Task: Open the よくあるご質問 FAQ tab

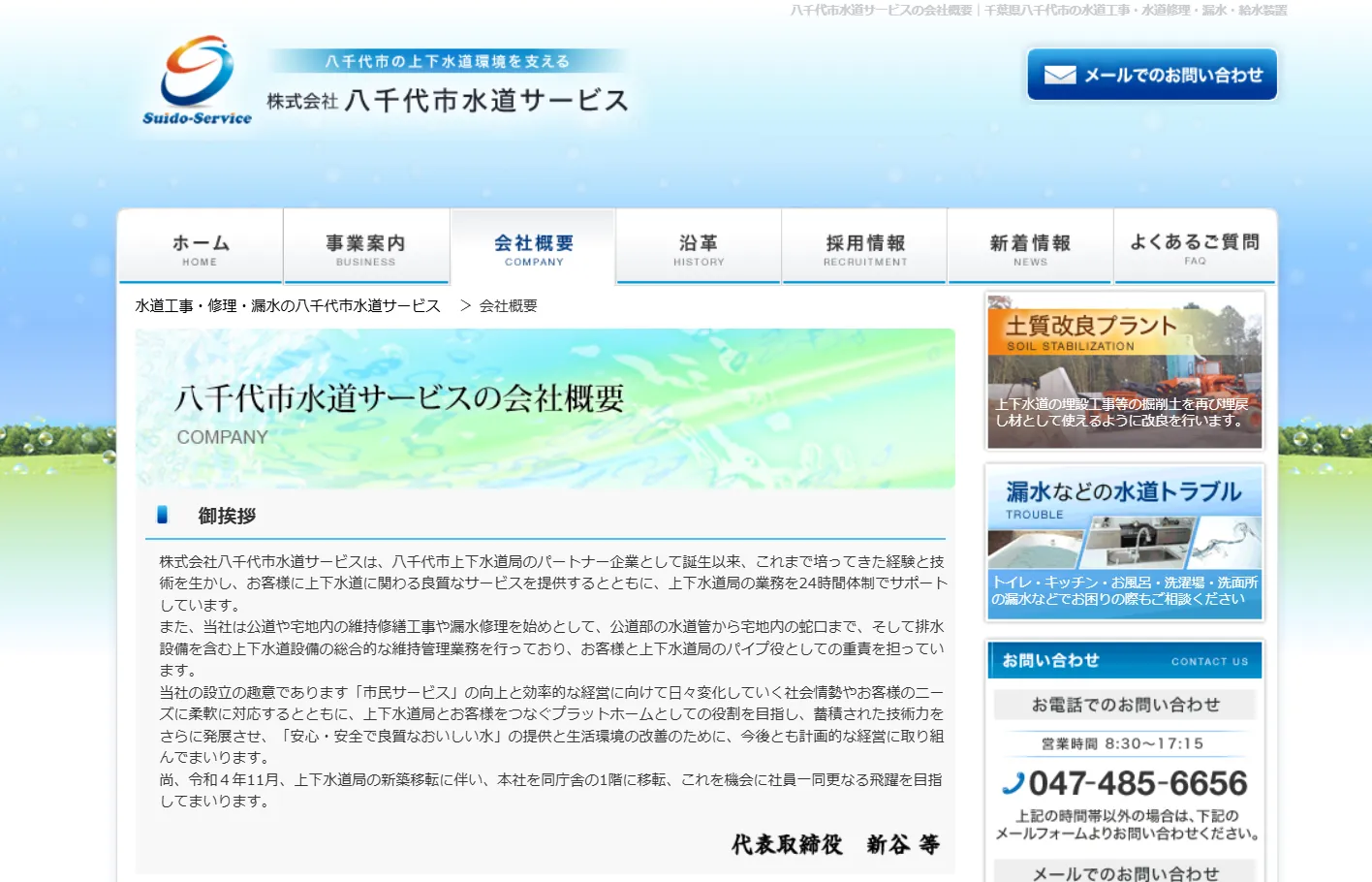Action: [x=1195, y=248]
